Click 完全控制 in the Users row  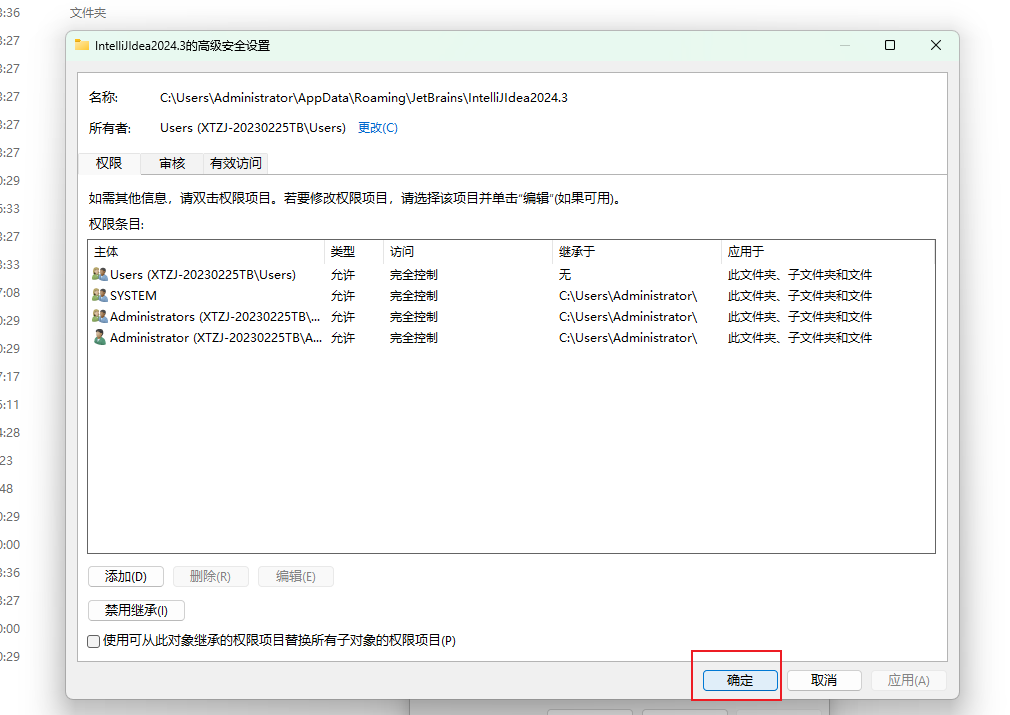[x=414, y=274]
